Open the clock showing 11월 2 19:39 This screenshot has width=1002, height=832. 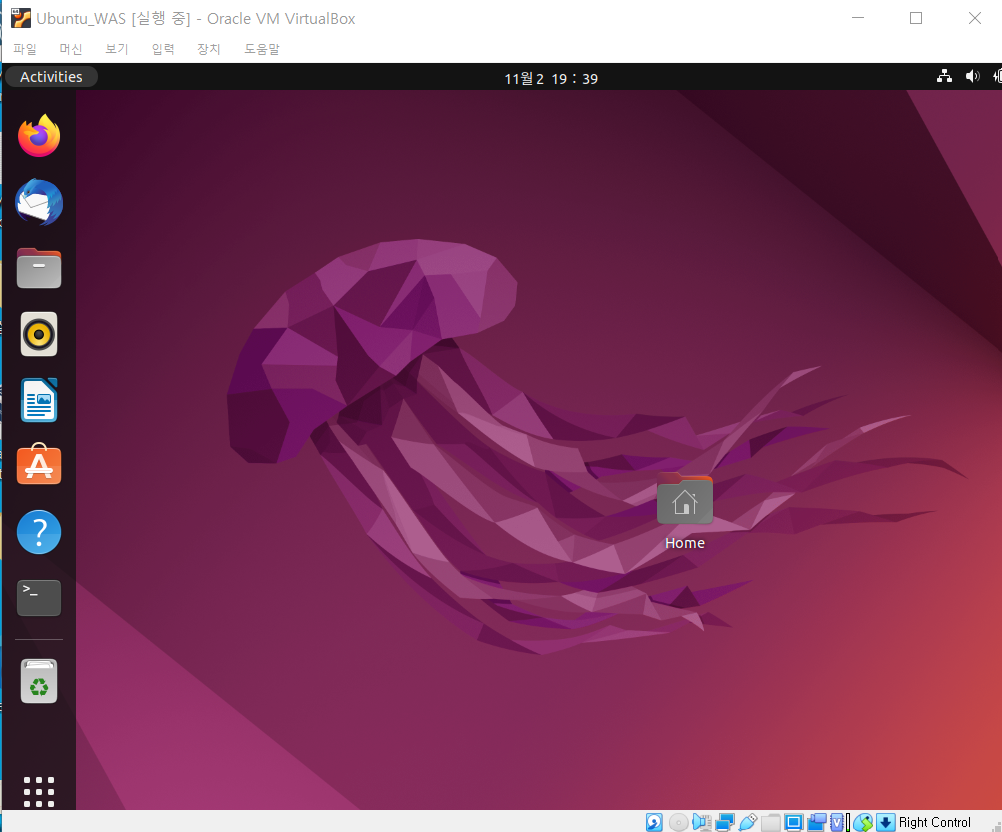551,79
